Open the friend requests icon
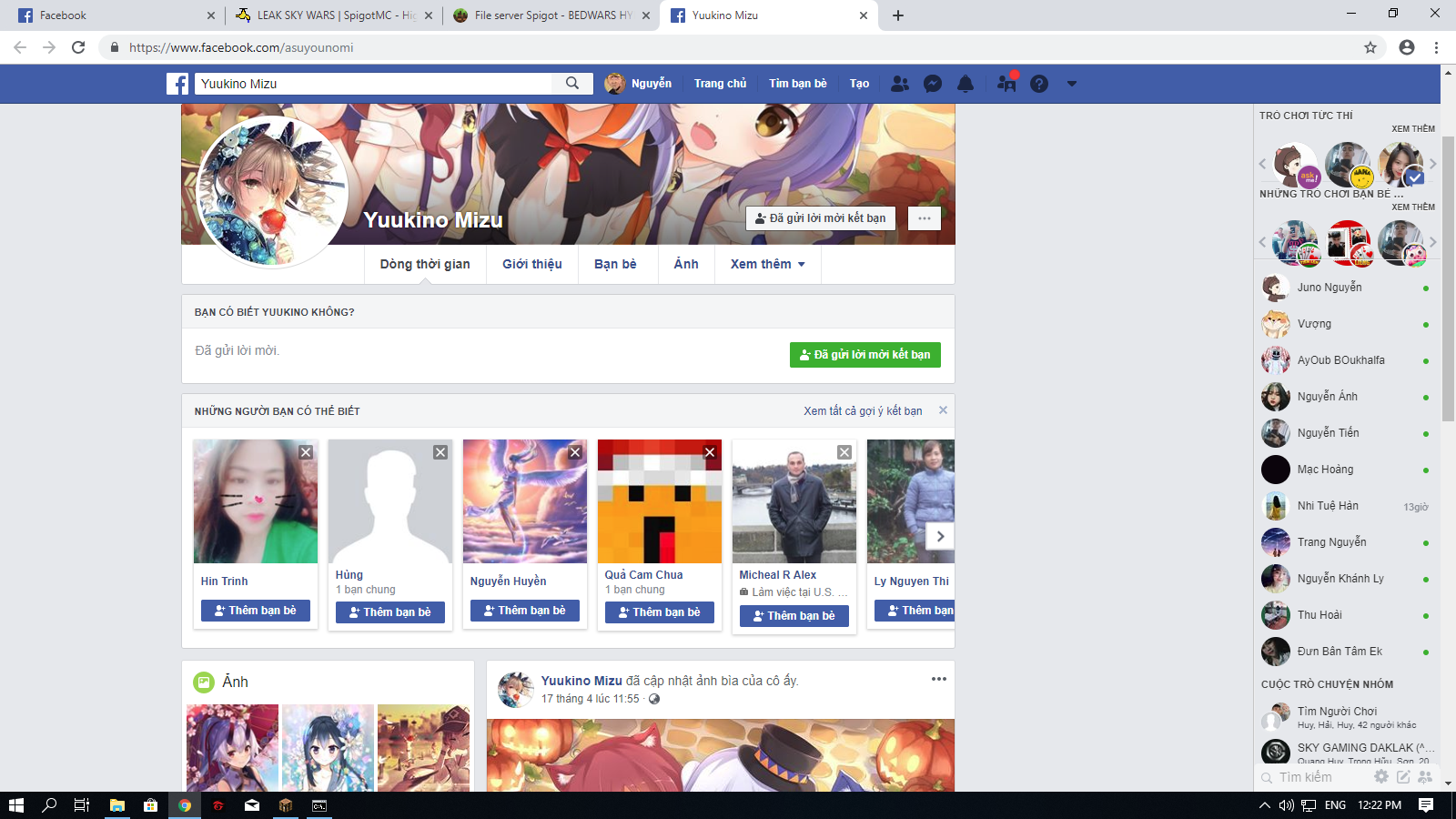This screenshot has height=819, width=1456. click(x=900, y=84)
